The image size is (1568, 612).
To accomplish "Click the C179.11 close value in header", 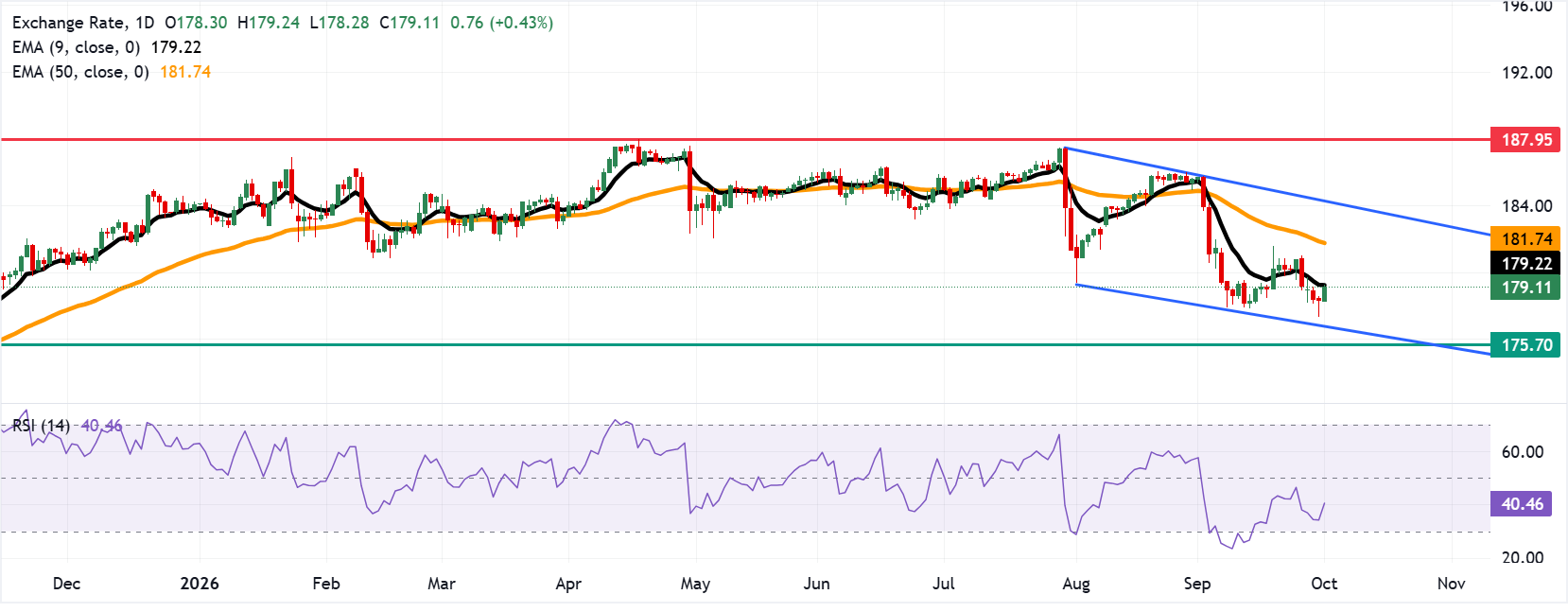I will coord(409,23).
